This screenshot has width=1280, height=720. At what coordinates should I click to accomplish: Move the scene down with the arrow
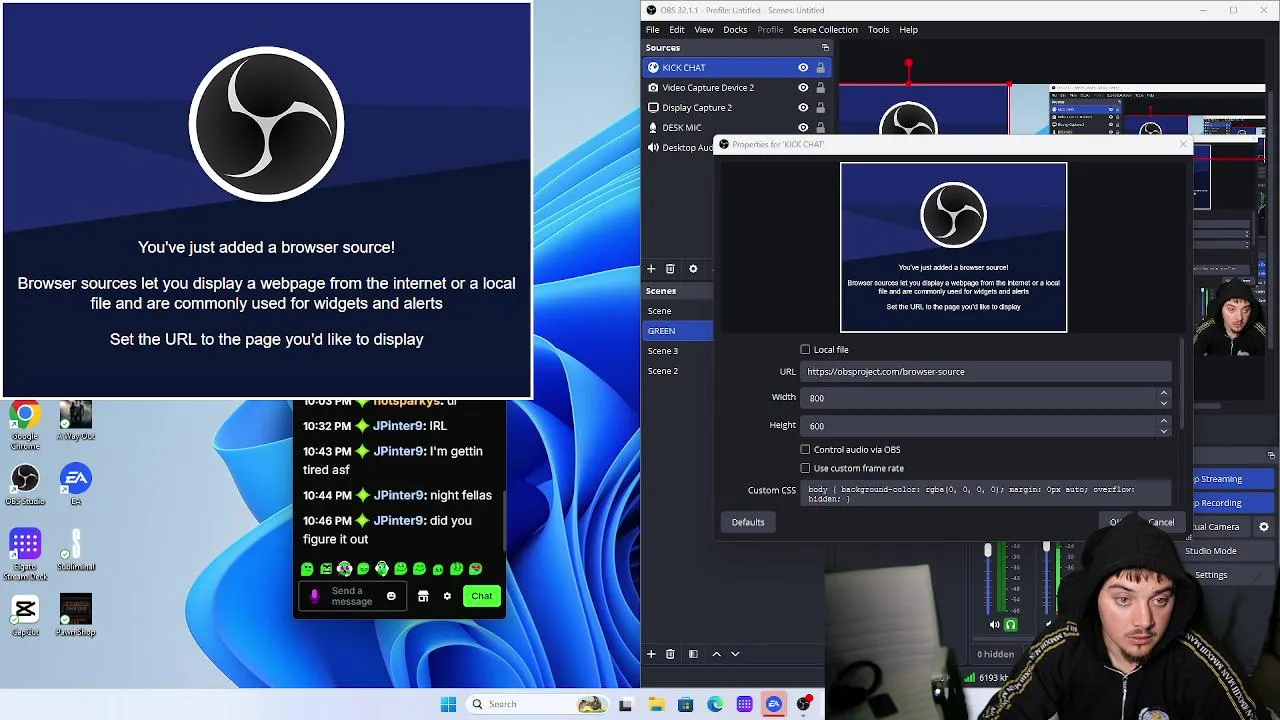click(x=735, y=654)
